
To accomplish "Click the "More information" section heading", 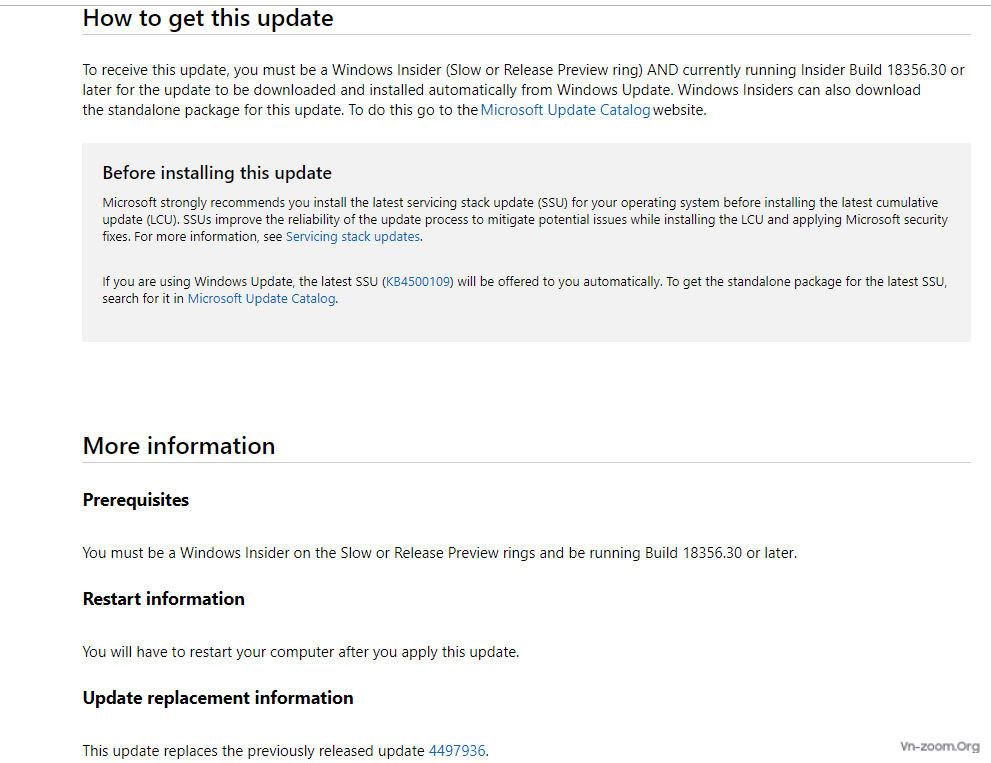I will coord(179,446).
